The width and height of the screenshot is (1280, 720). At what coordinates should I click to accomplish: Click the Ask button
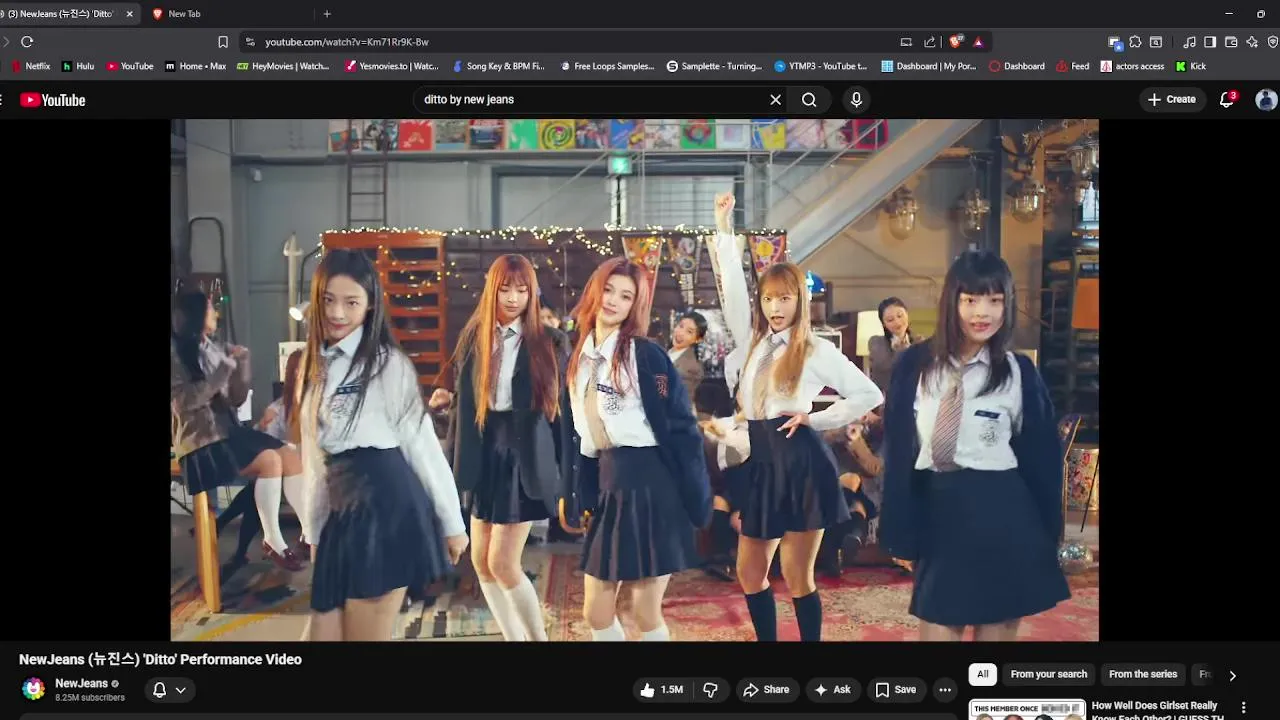point(832,690)
